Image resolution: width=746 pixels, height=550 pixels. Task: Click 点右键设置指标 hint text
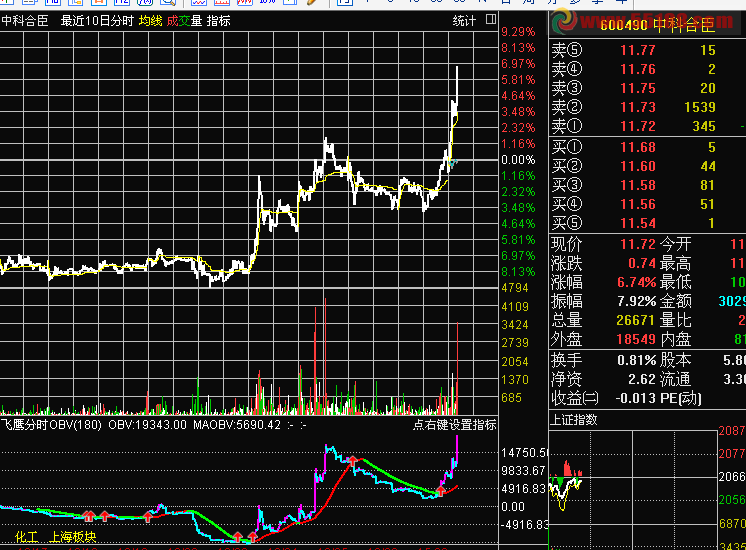tap(454, 424)
